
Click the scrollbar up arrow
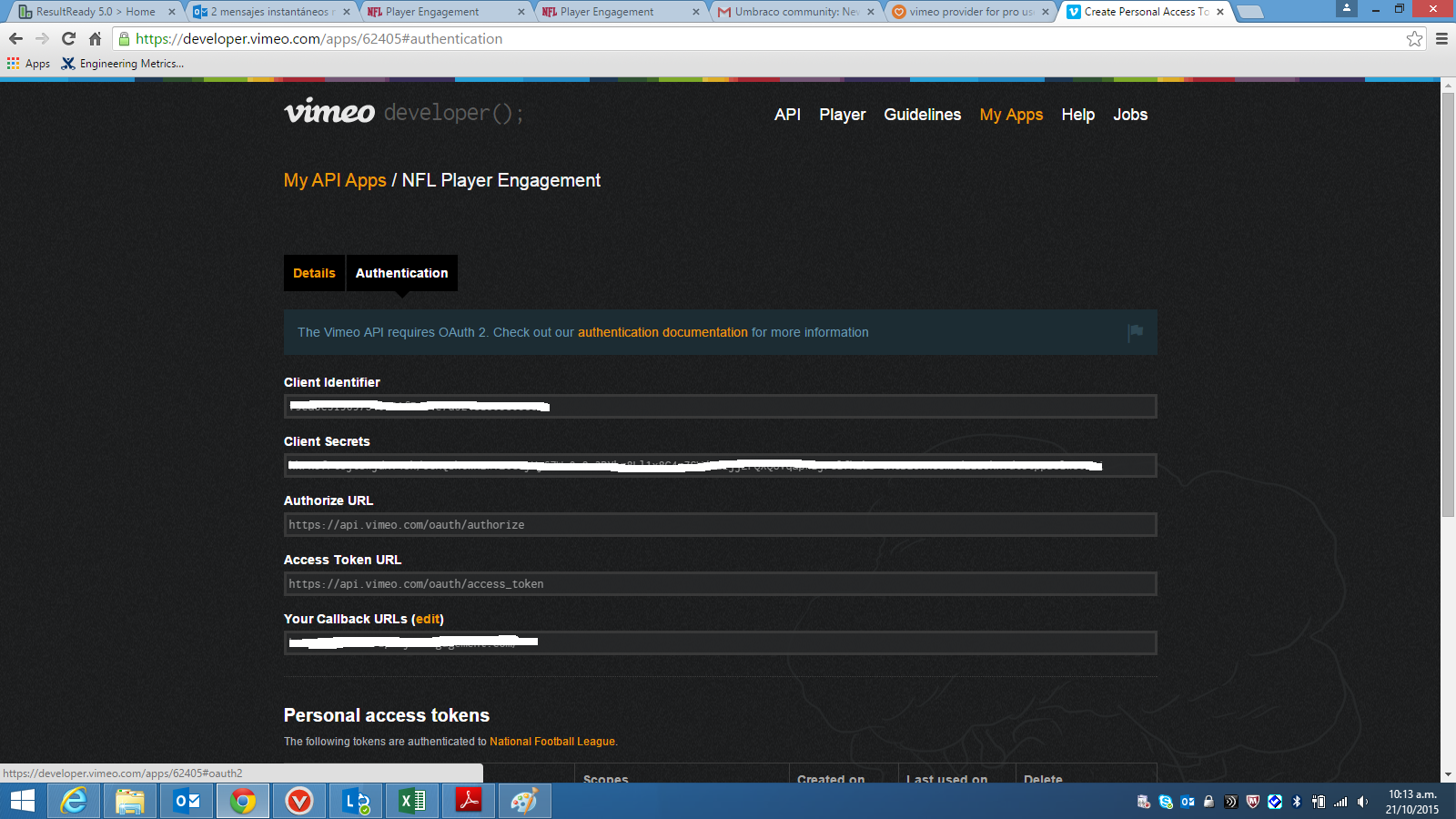coord(1448,86)
